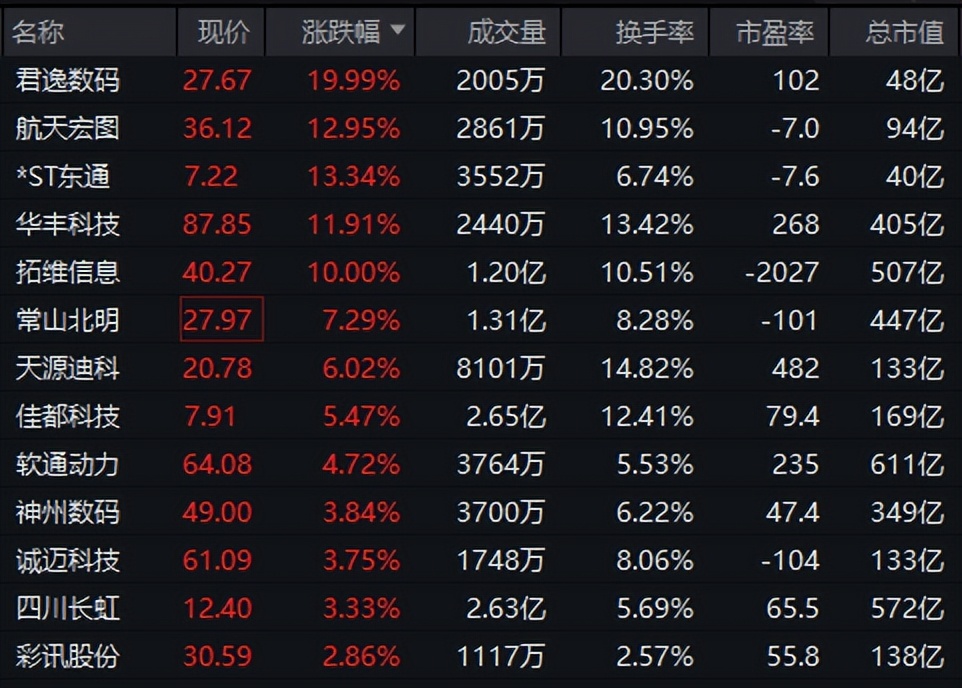Select the 四川长虹 stock name
This screenshot has height=688, width=962.
(67, 608)
